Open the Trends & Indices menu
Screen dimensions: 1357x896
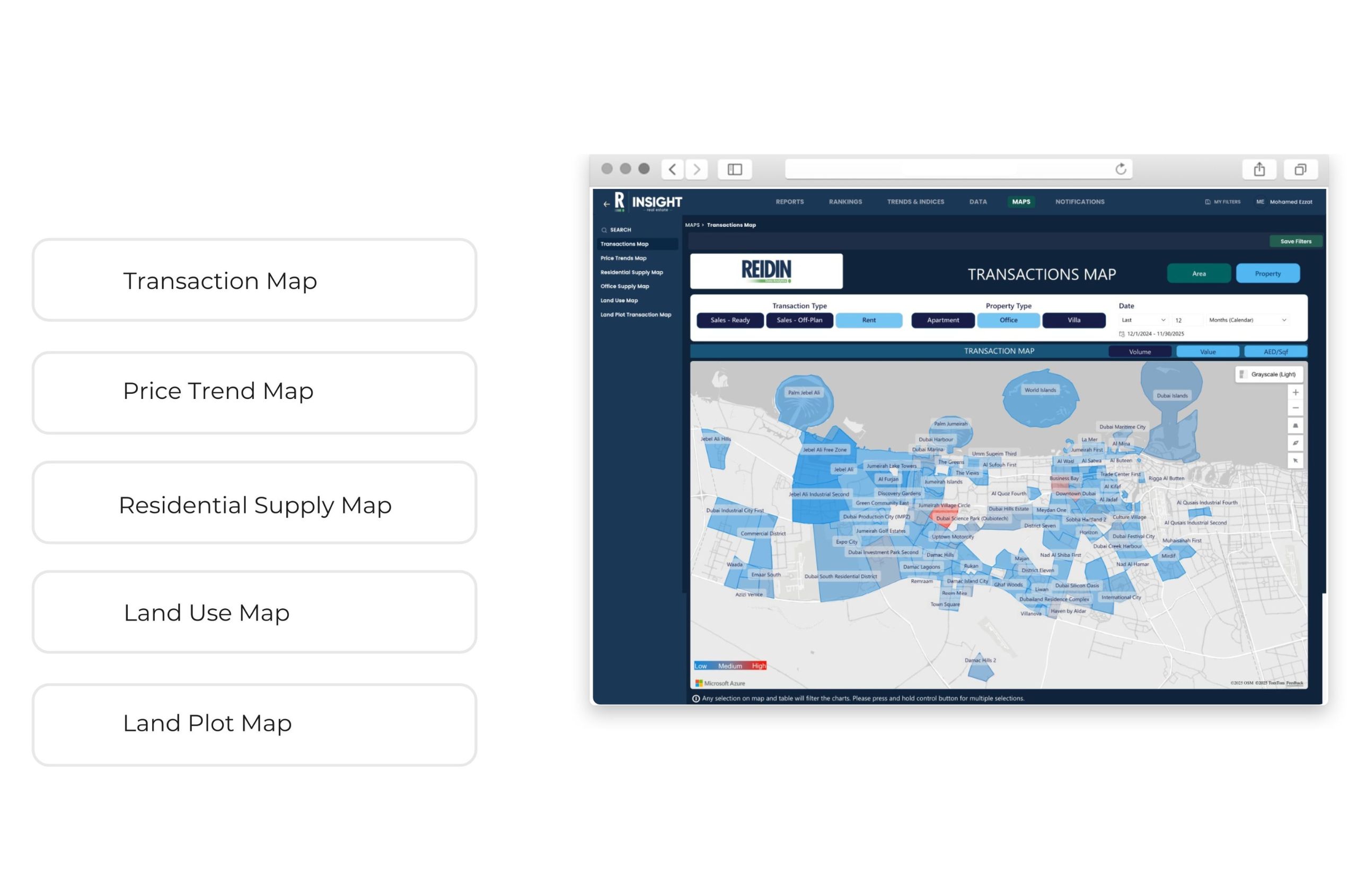tap(915, 202)
